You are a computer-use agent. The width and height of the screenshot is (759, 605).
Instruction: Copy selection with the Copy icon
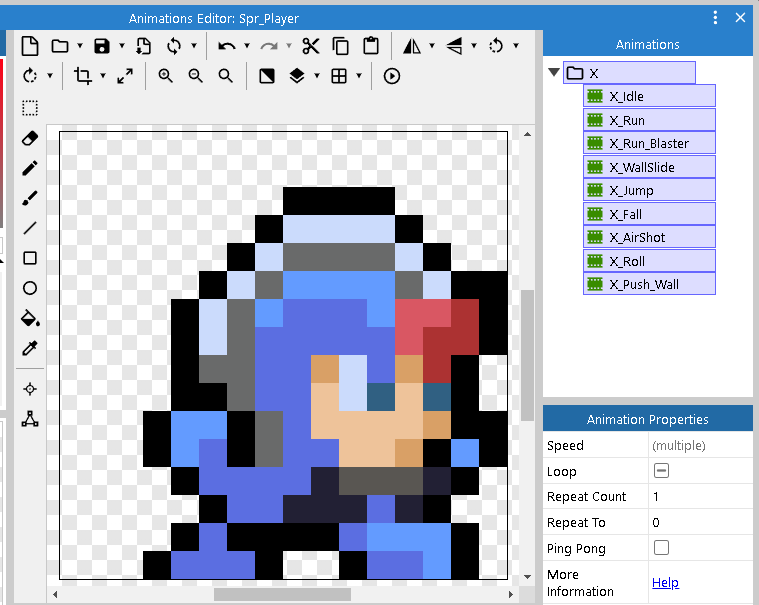pos(341,46)
